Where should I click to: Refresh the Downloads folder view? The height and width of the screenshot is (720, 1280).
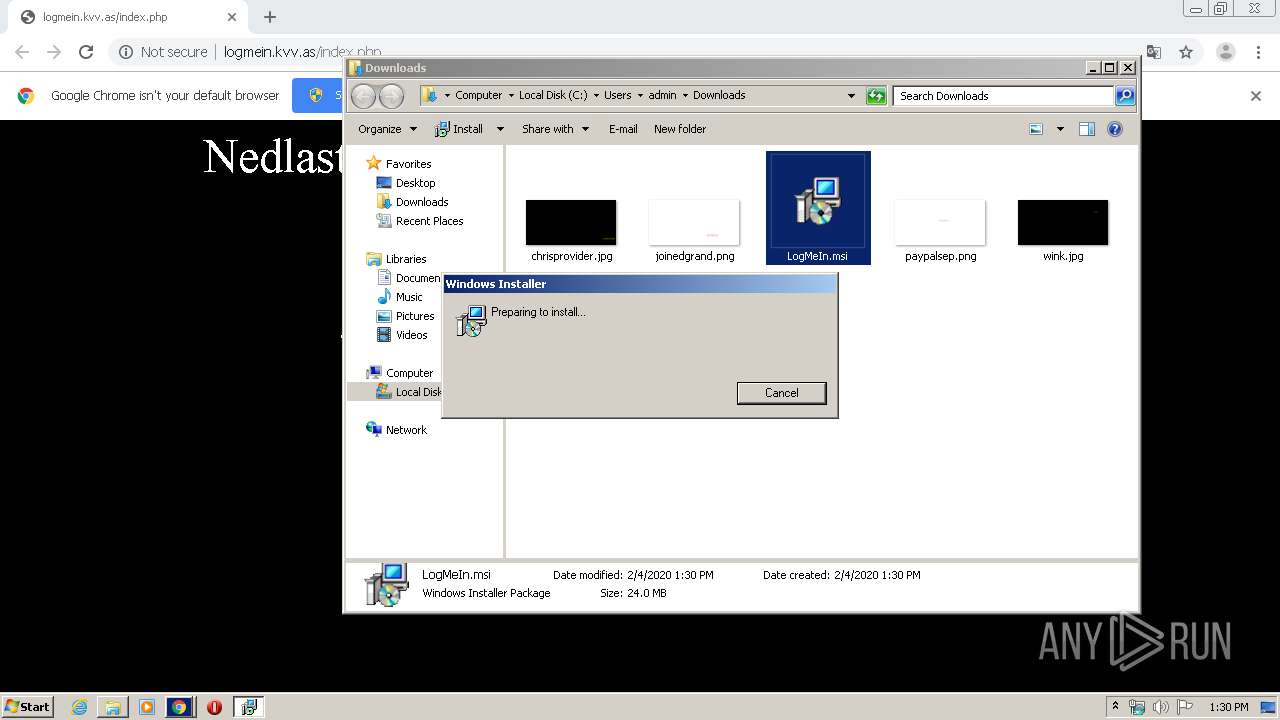tap(876, 96)
